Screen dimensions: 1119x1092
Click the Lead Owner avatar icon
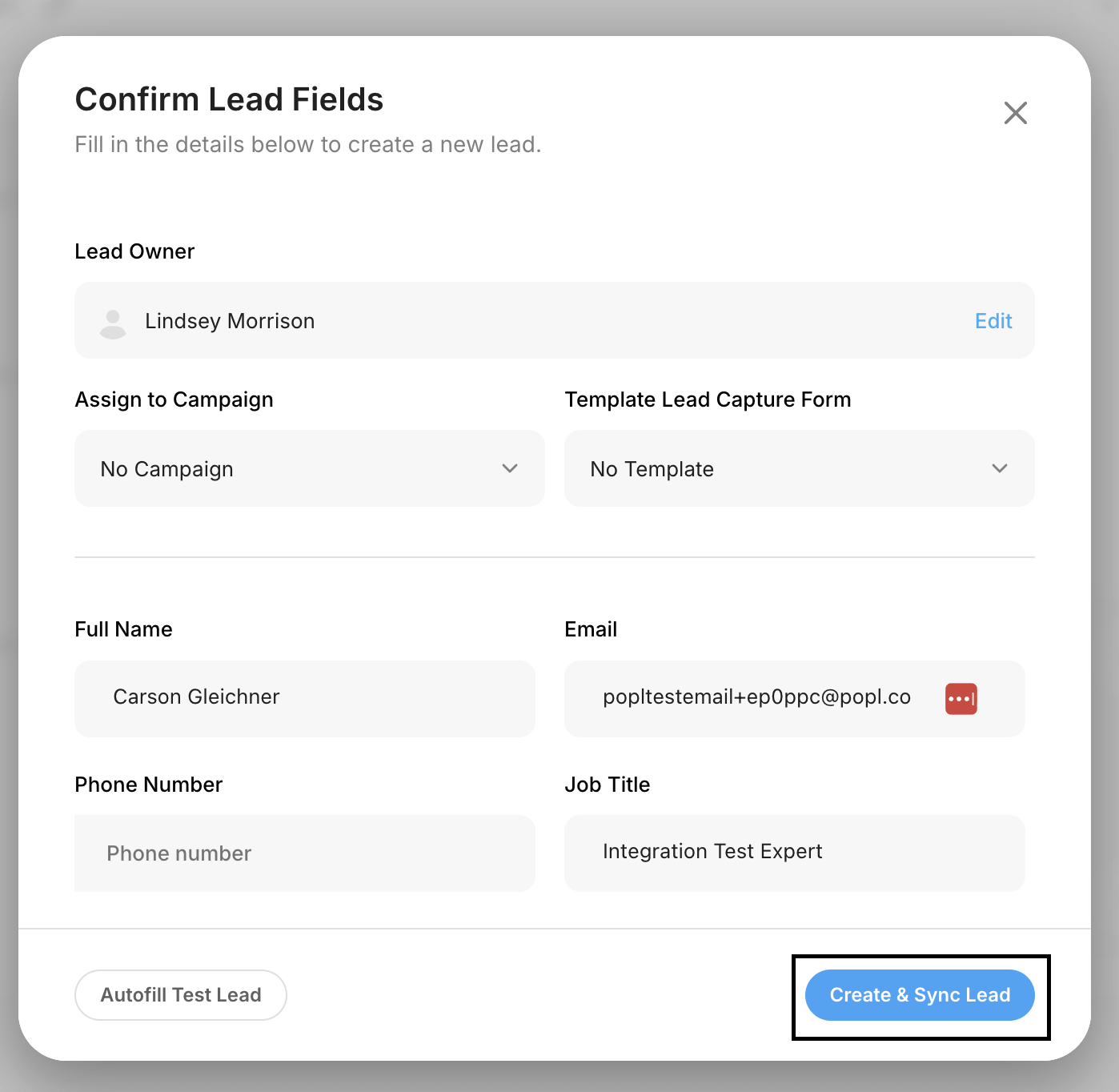pos(113,323)
